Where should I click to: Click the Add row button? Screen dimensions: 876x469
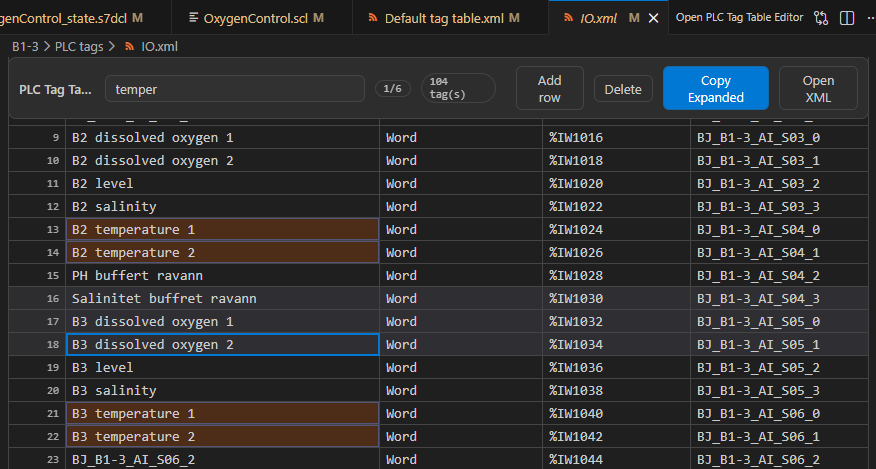[550, 88]
